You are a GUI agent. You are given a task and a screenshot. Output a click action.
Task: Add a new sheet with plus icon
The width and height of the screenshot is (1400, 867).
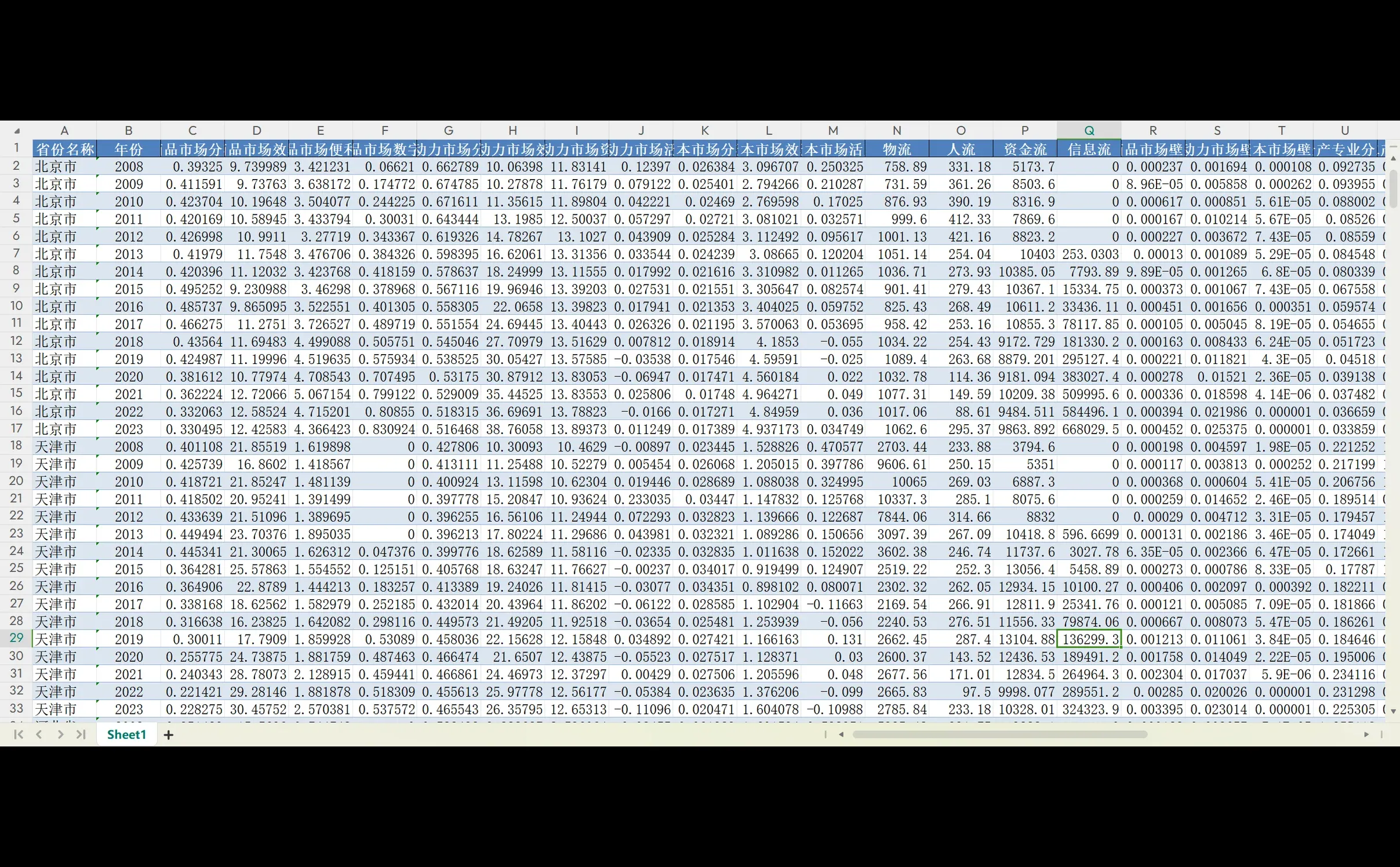tap(169, 735)
